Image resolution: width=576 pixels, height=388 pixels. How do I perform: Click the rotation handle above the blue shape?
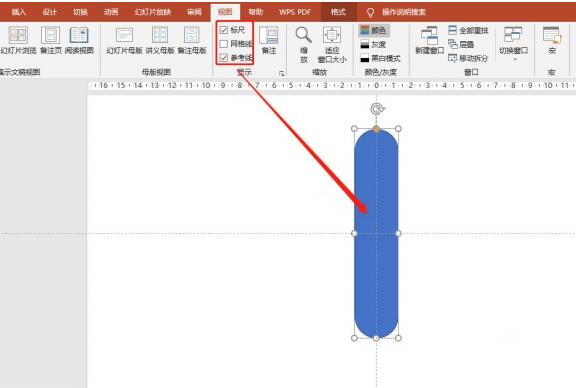377,109
